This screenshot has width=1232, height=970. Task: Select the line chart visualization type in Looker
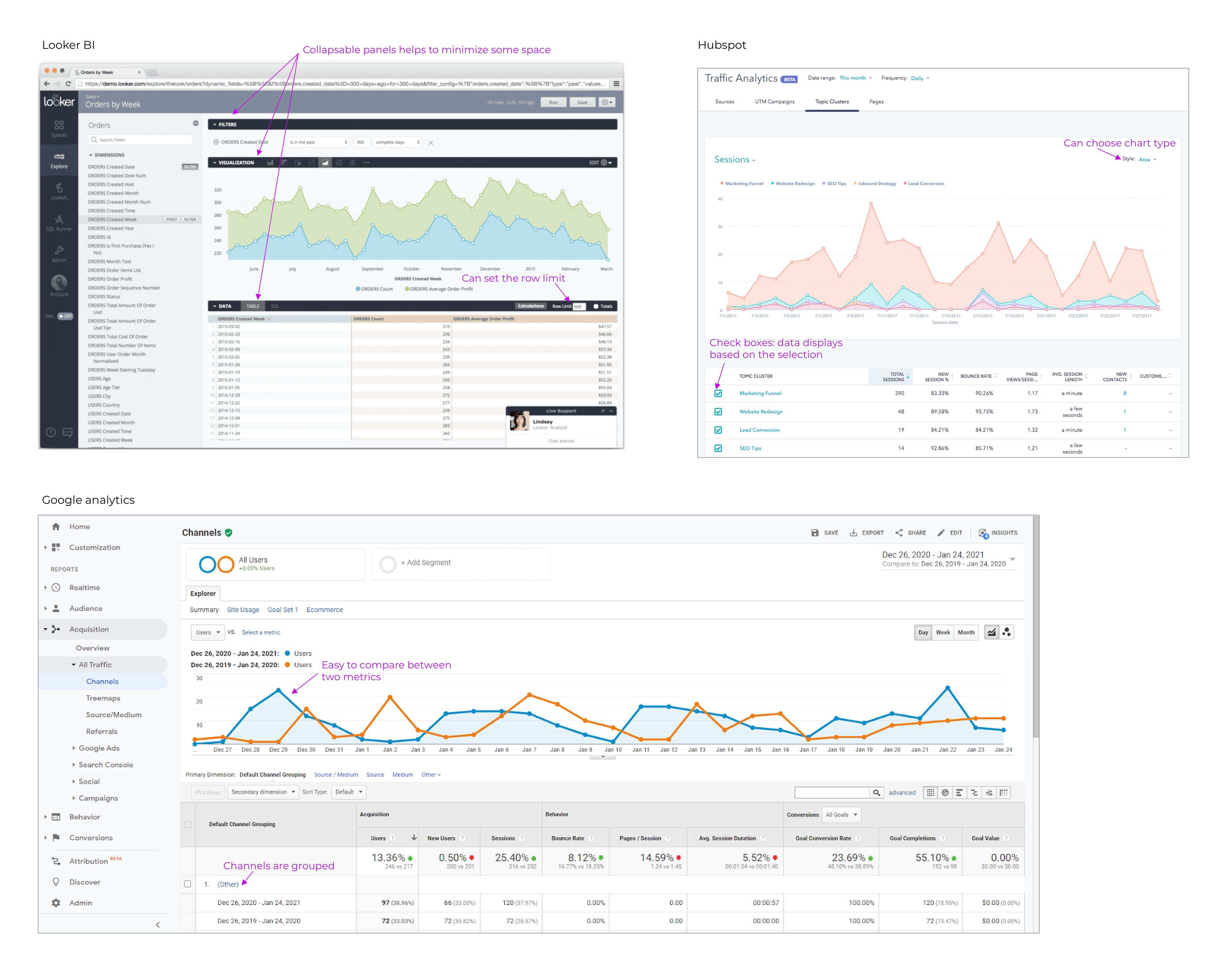(312, 162)
